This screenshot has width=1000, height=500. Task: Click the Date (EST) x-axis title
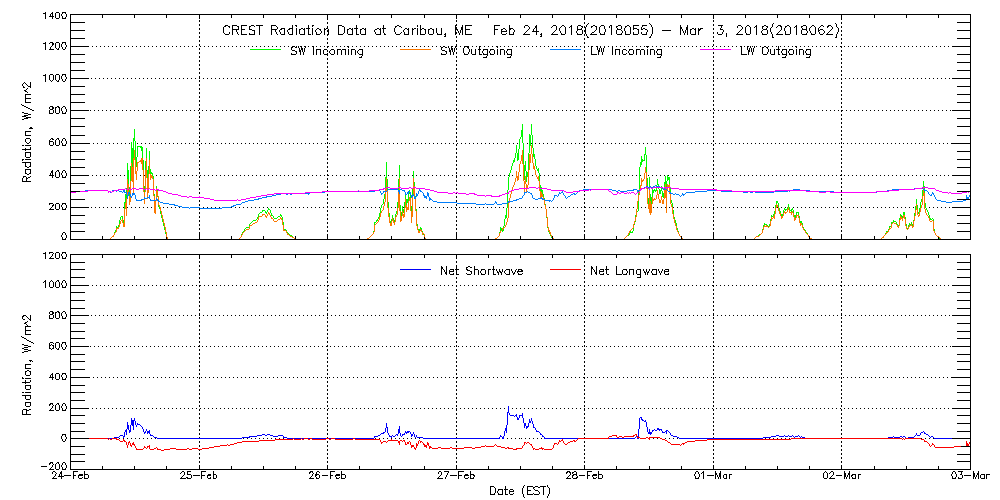point(520,491)
